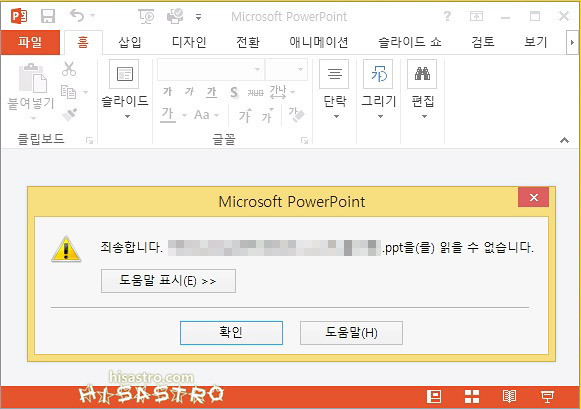Collapse the ribbon with the chevron
581x409 pixels.
[564, 140]
